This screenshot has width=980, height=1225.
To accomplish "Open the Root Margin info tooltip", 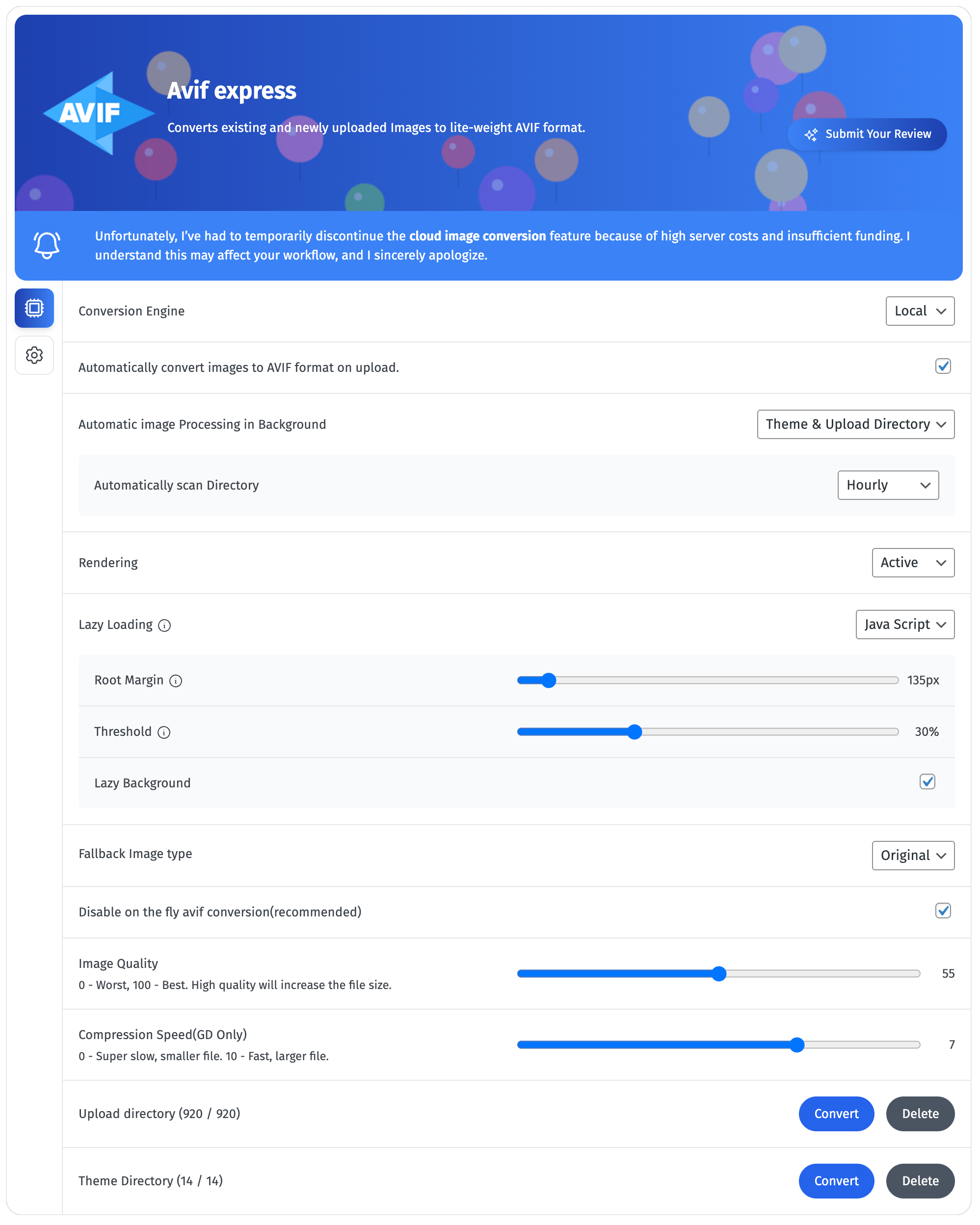I will point(176,680).
